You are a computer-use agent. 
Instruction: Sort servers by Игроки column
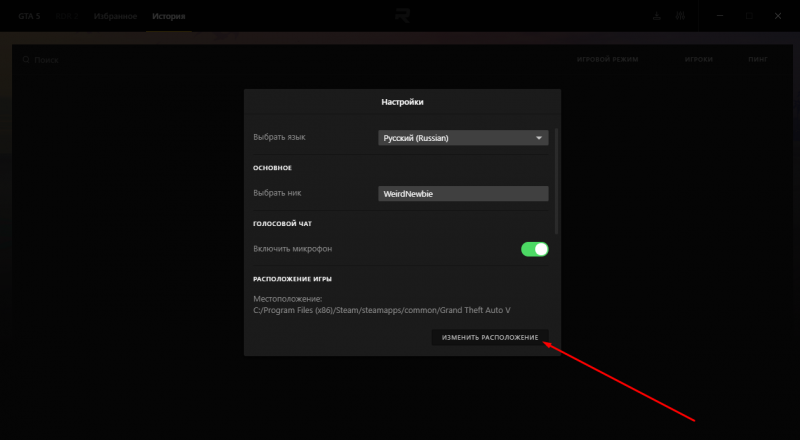point(699,60)
